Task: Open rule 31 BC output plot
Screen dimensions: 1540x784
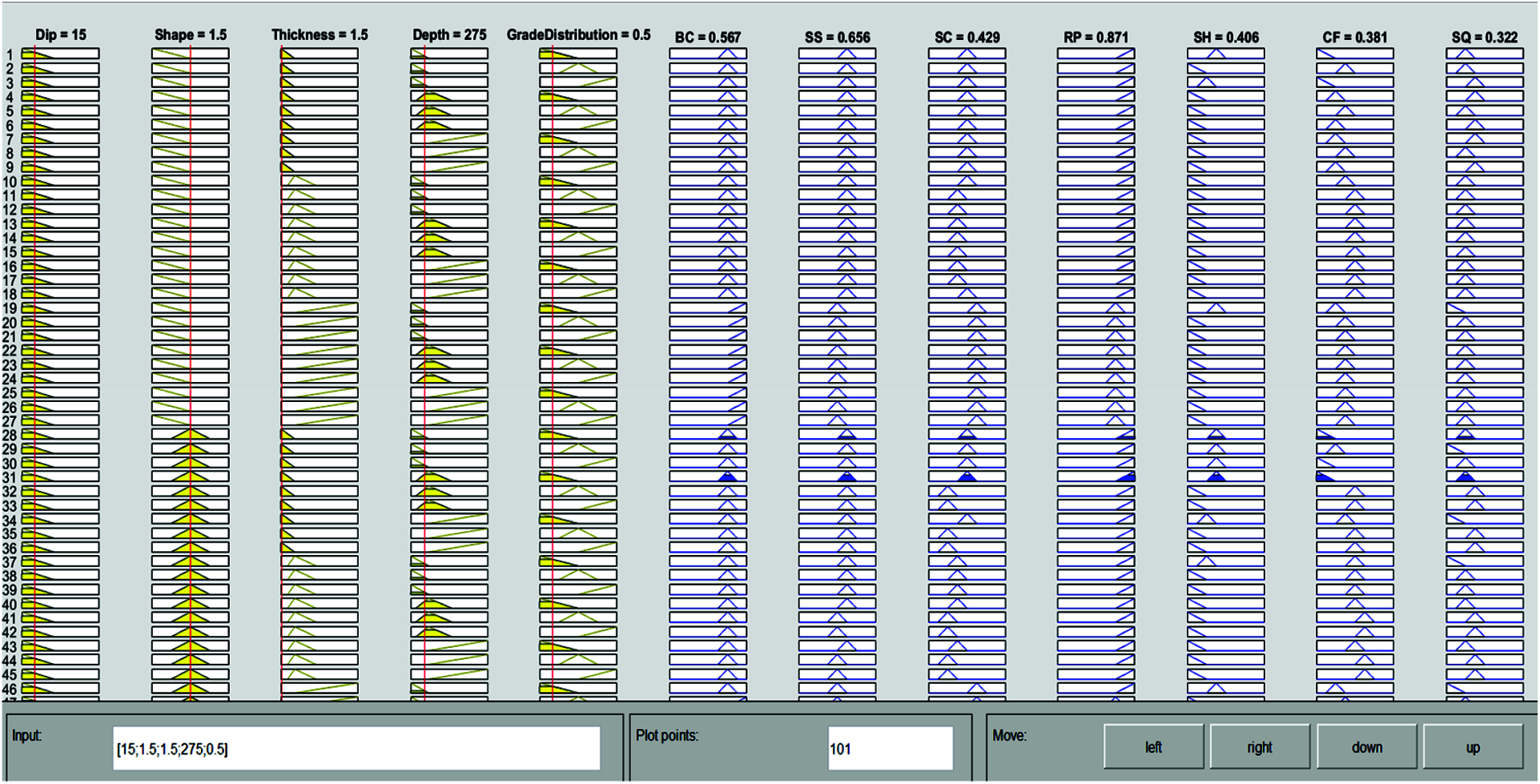Action: click(x=708, y=477)
